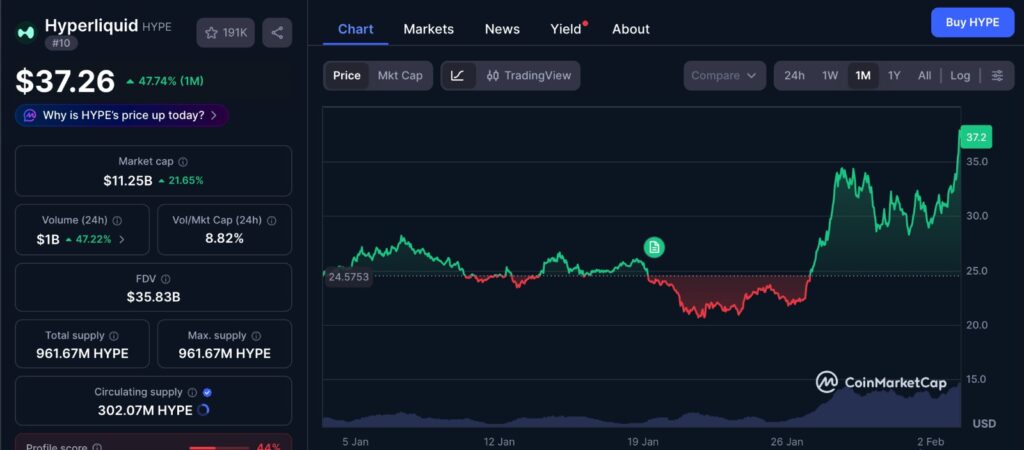Click the share icon button
Screen dimensions: 1024x450
277,33
